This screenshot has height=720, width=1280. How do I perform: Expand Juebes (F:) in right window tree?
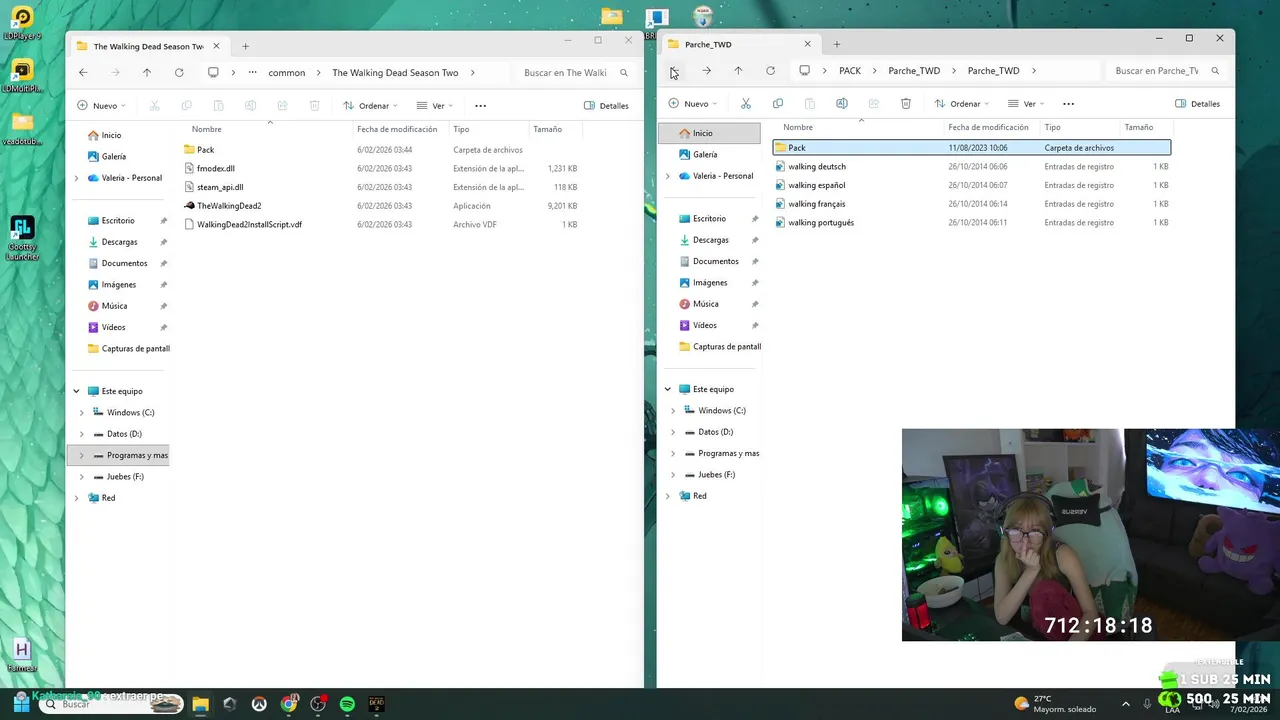click(x=673, y=475)
